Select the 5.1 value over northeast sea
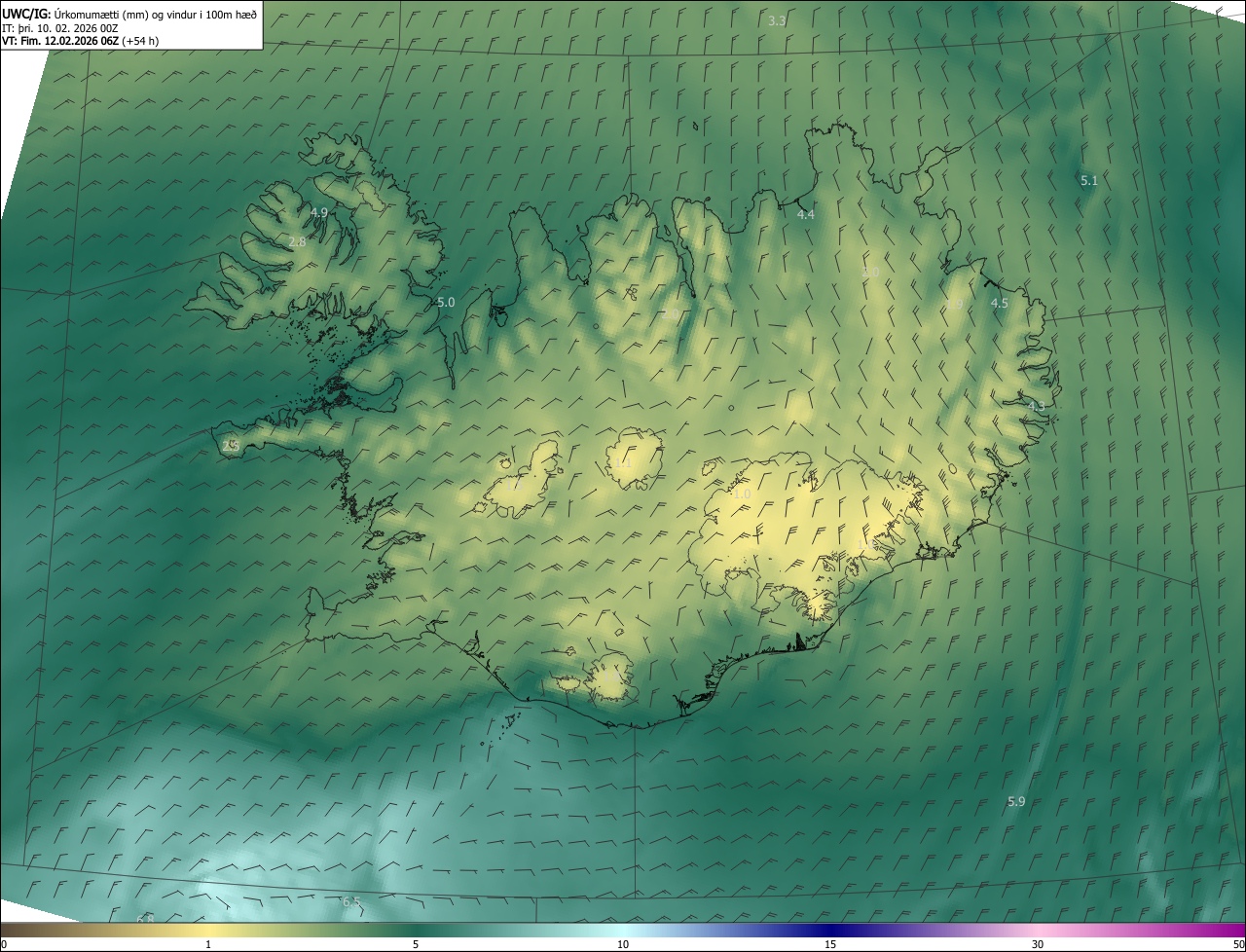 point(1088,180)
